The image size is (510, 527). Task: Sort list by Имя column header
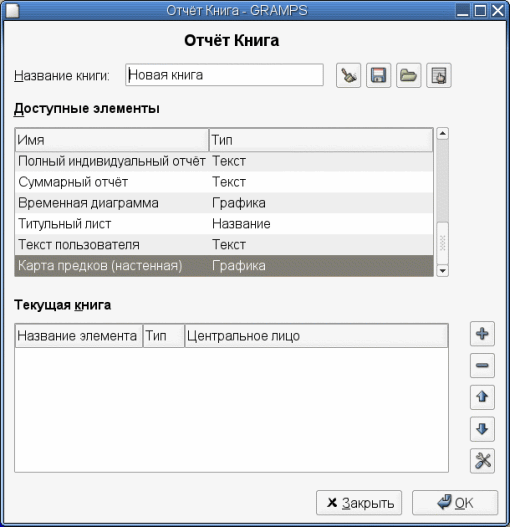point(112,140)
